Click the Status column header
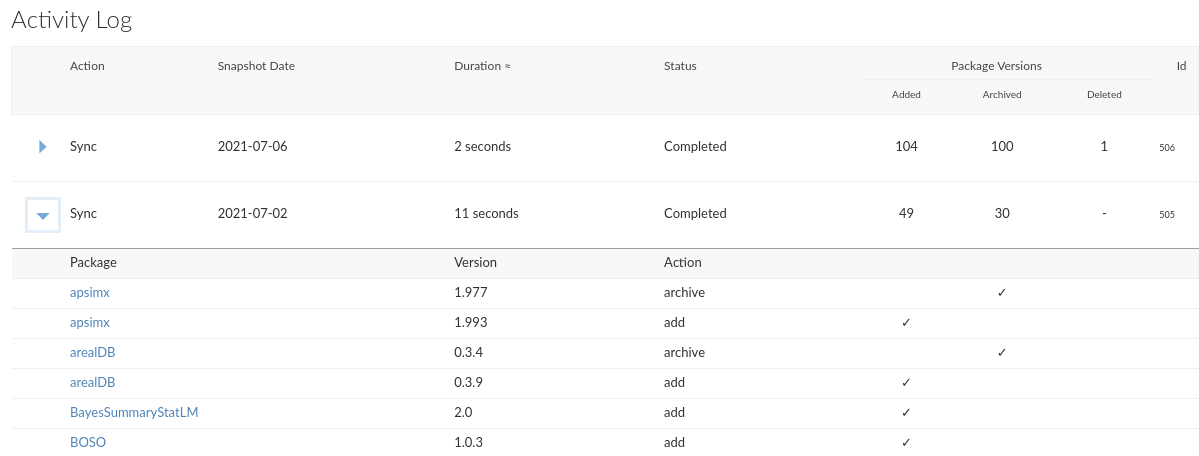The height and width of the screenshot is (456, 1199). click(681, 66)
